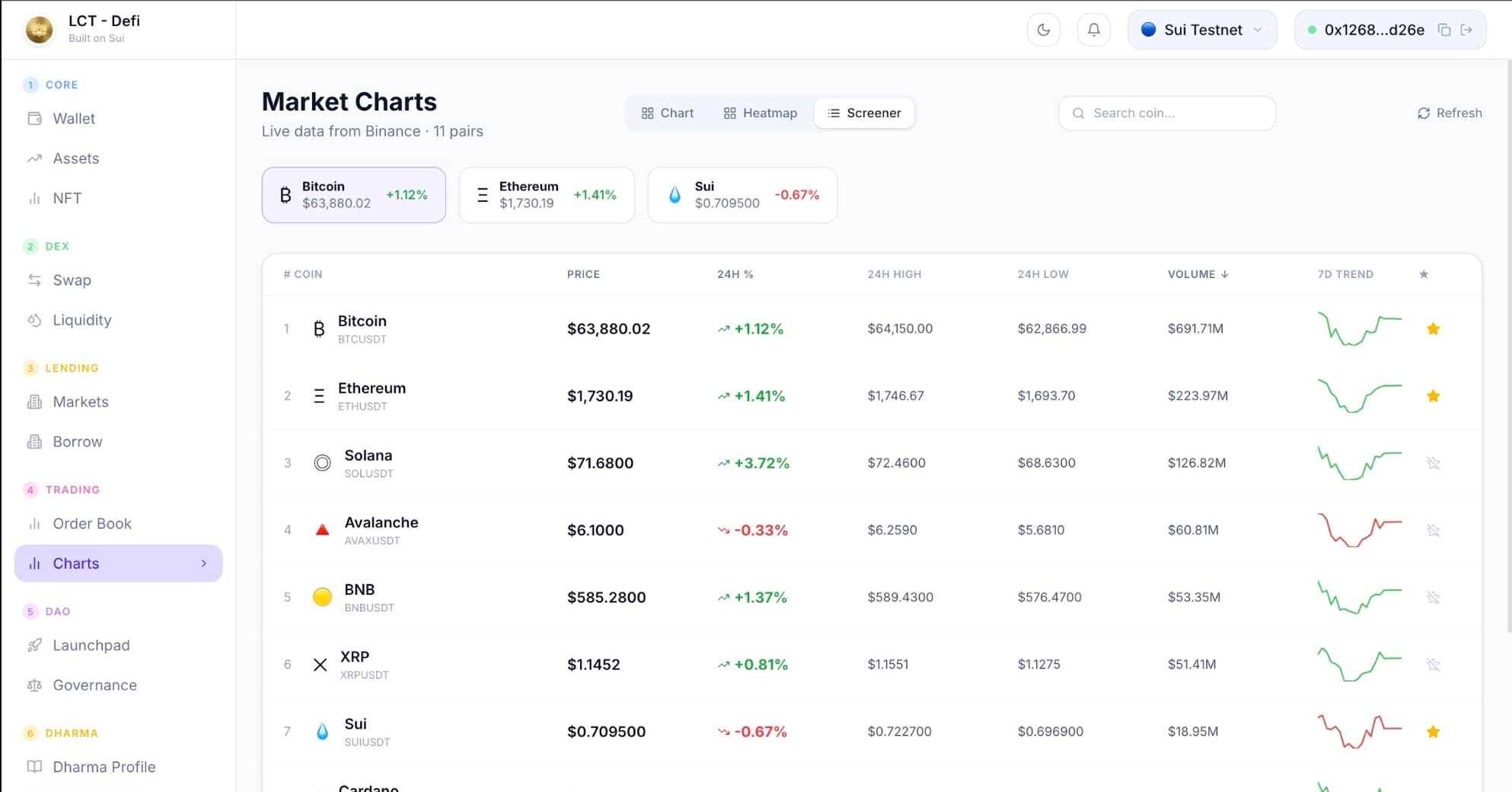Click the BNB yellow coin icon
The height and width of the screenshot is (792, 1512).
coord(322,597)
